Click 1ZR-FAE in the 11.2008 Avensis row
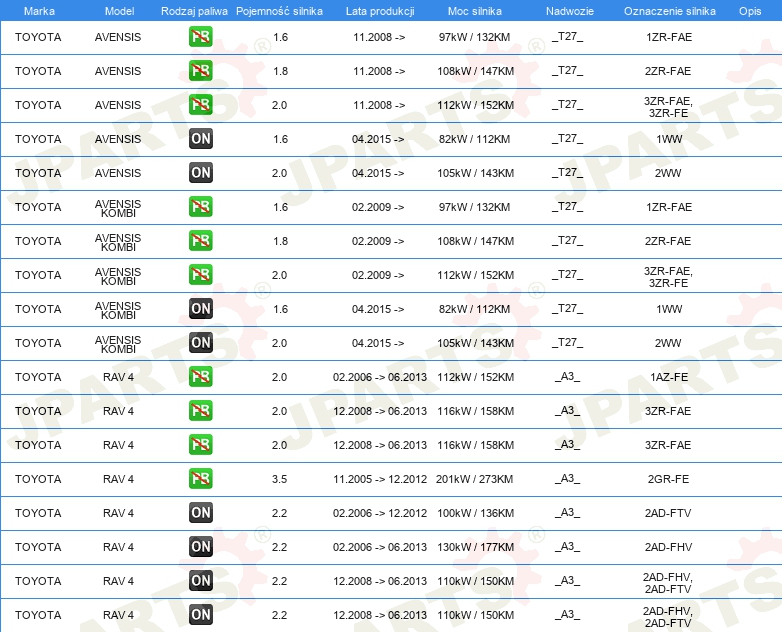 click(669, 37)
